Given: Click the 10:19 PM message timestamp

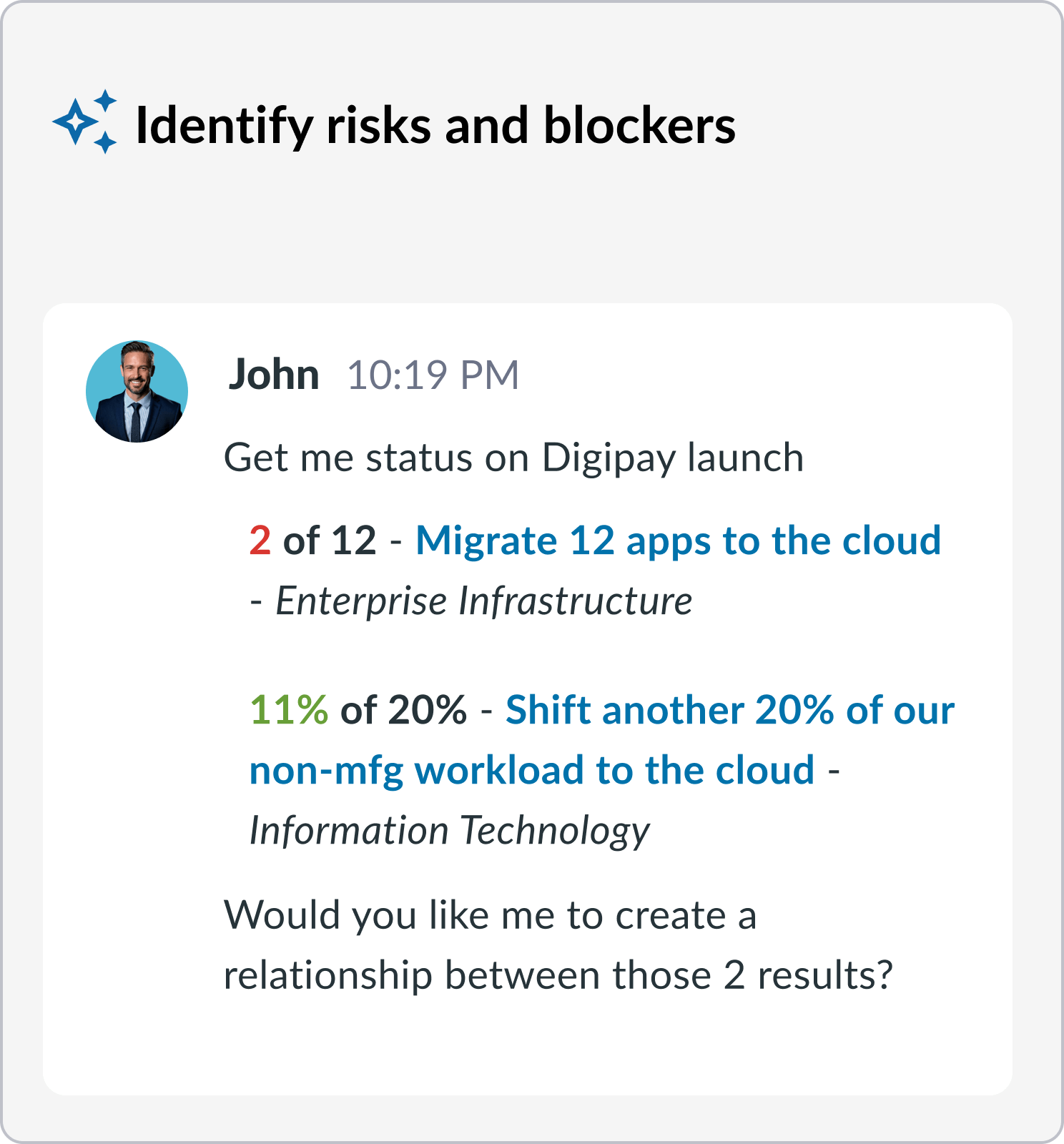Looking at the screenshot, I should tap(433, 375).
